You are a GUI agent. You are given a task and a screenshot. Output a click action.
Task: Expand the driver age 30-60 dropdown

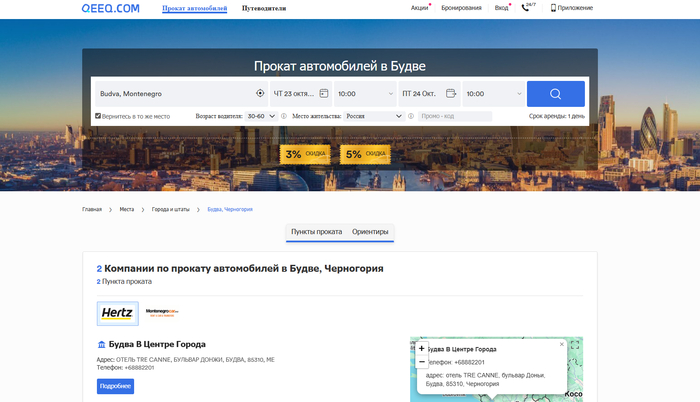[x=261, y=116]
